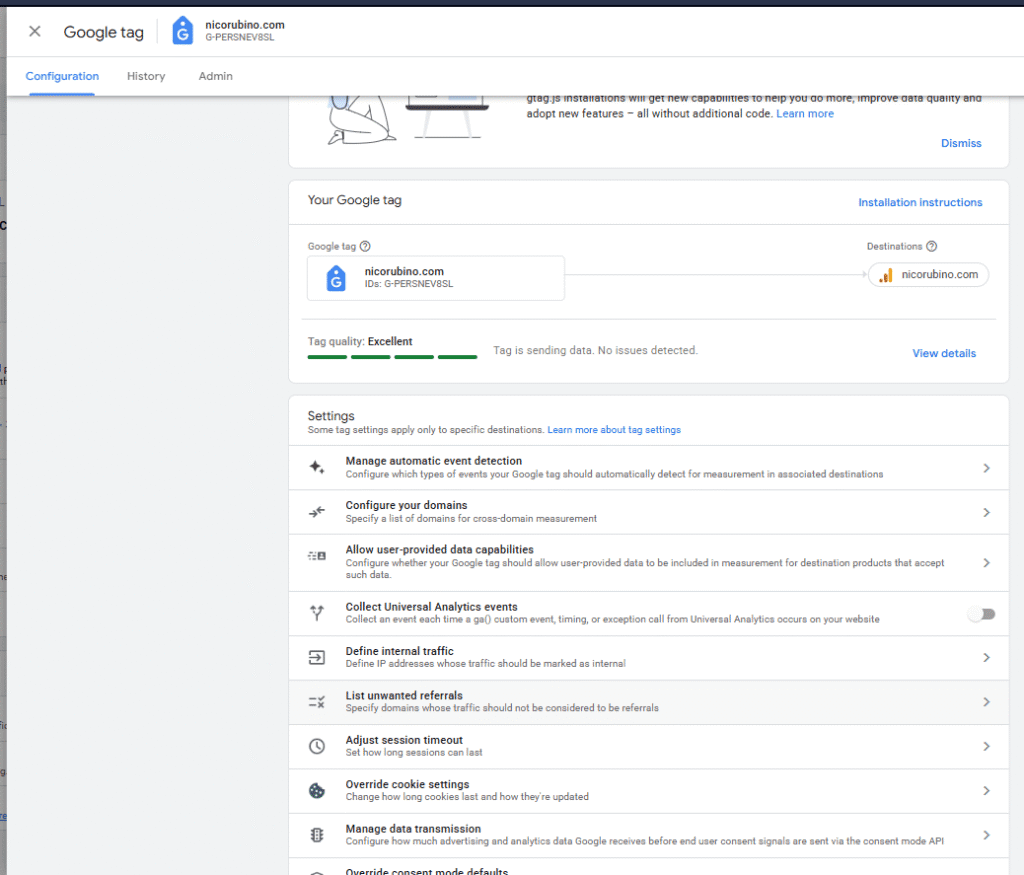The height and width of the screenshot is (875, 1024).
Task: Close the Google tag panel
Action: (x=35, y=31)
